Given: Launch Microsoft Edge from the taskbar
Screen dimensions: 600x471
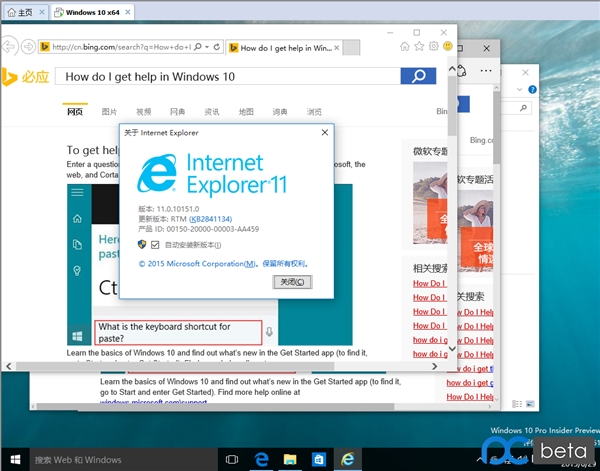Looking at the screenshot, I should pyautogui.click(x=262, y=460).
